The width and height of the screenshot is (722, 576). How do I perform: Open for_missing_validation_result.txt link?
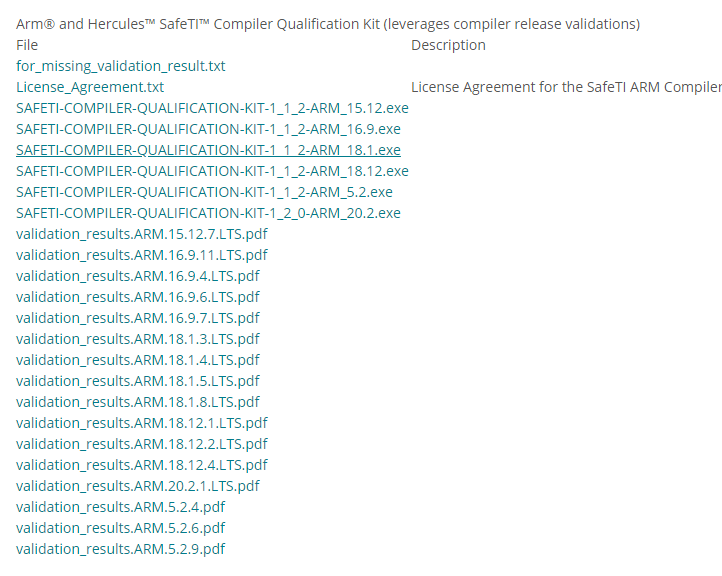(x=121, y=66)
